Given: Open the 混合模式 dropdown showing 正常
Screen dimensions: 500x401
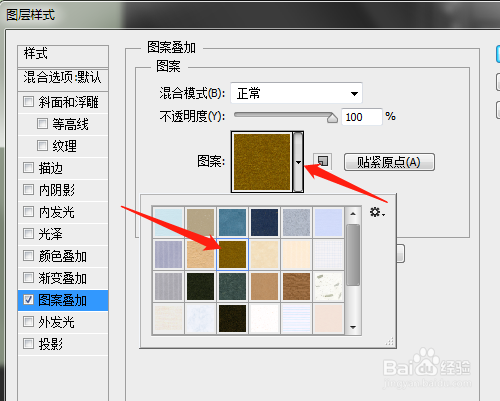Looking at the screenshot, I should [x=296, y=93].
